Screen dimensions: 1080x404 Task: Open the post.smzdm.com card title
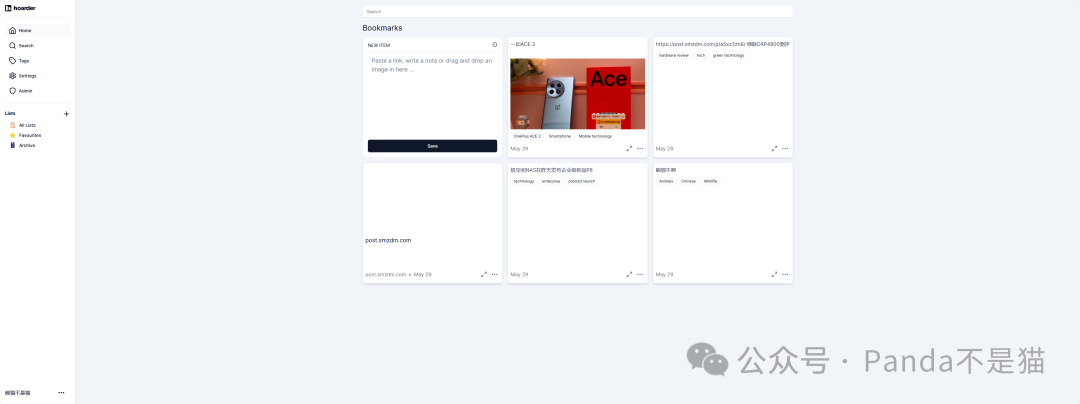tap(388, 240)
